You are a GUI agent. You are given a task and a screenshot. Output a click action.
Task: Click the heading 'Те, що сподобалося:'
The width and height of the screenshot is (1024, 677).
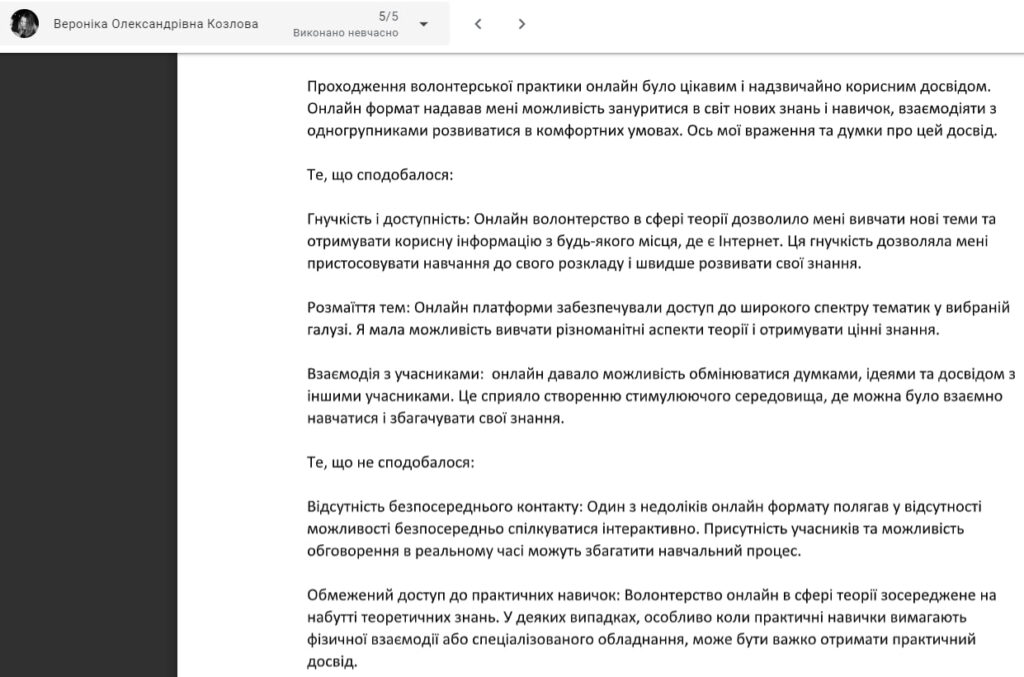[x=380, y=176]
